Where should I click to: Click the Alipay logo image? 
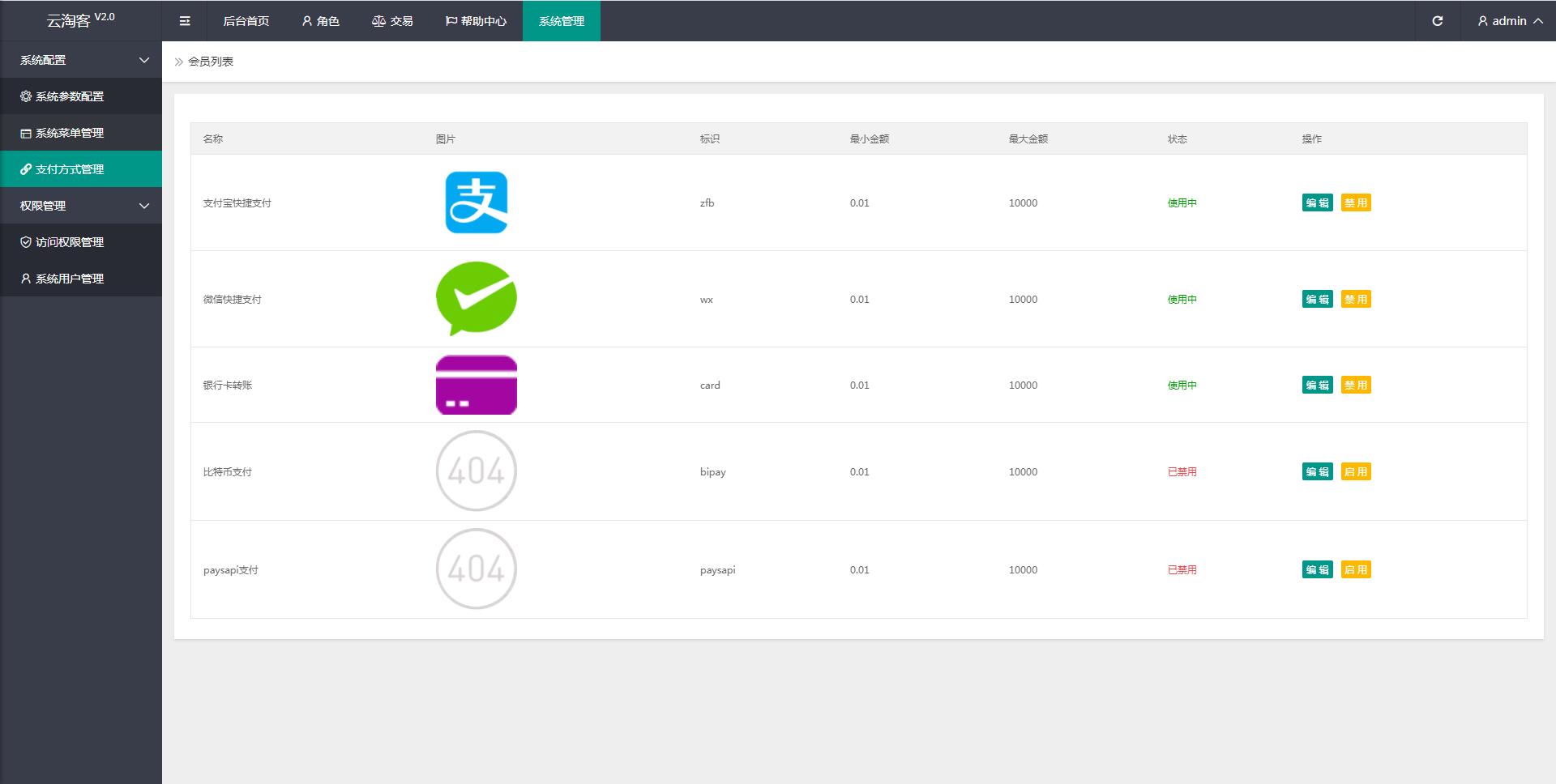(x=477, y=202)
